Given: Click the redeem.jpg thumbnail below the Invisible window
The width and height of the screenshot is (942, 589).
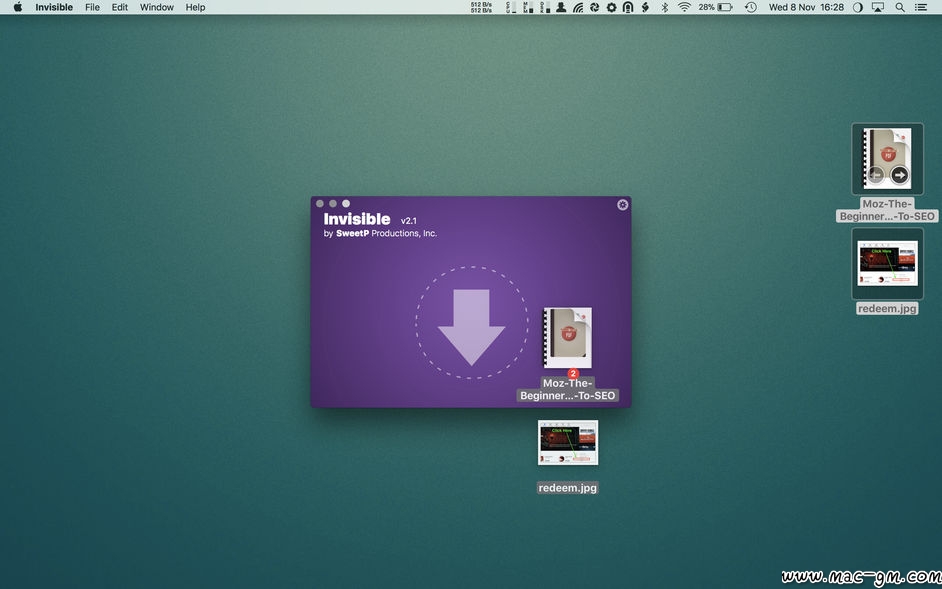Looking at the screenshot, I should coord(568,442).
